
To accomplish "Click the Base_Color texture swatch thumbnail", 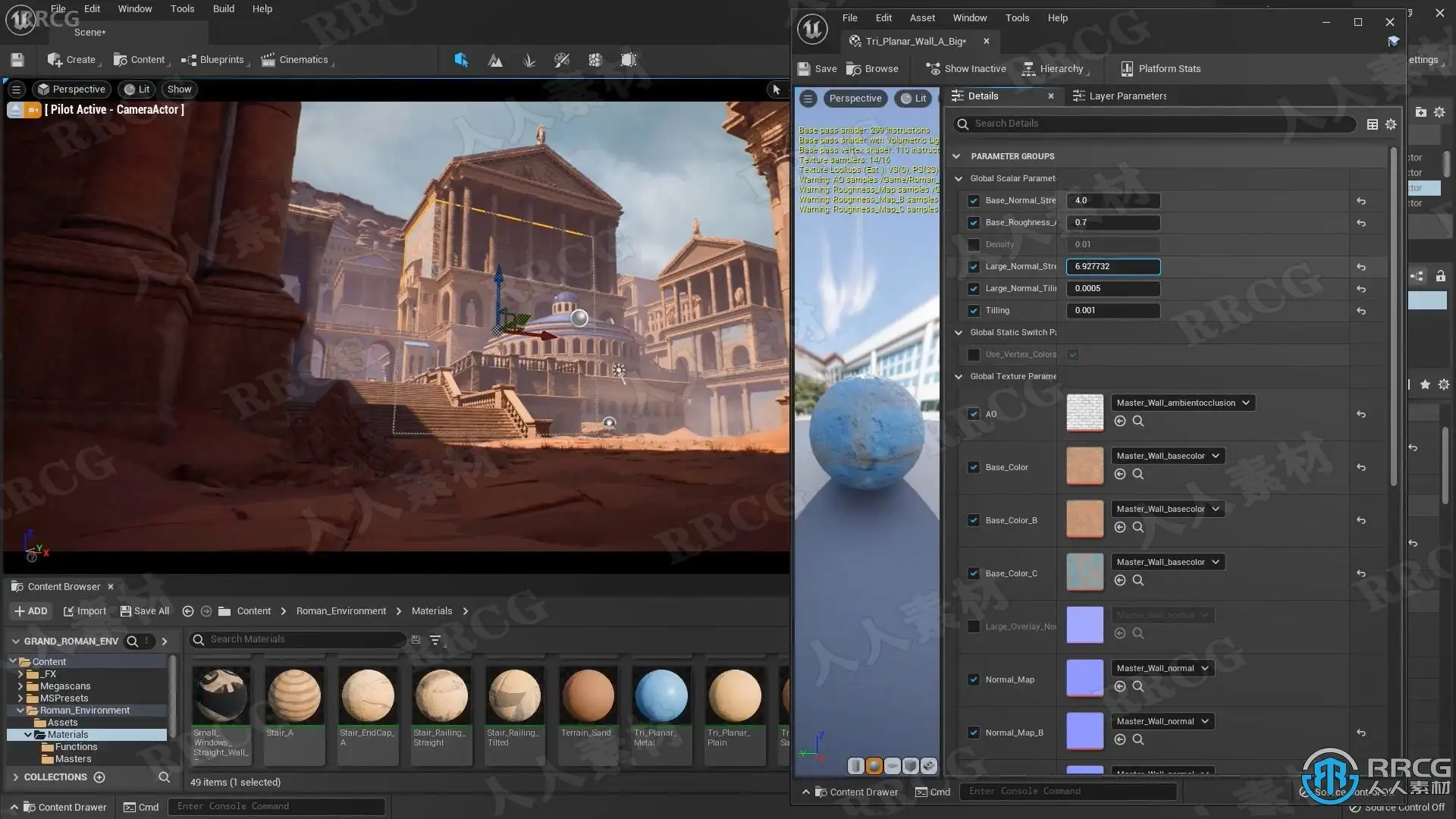I will 1084,466.
